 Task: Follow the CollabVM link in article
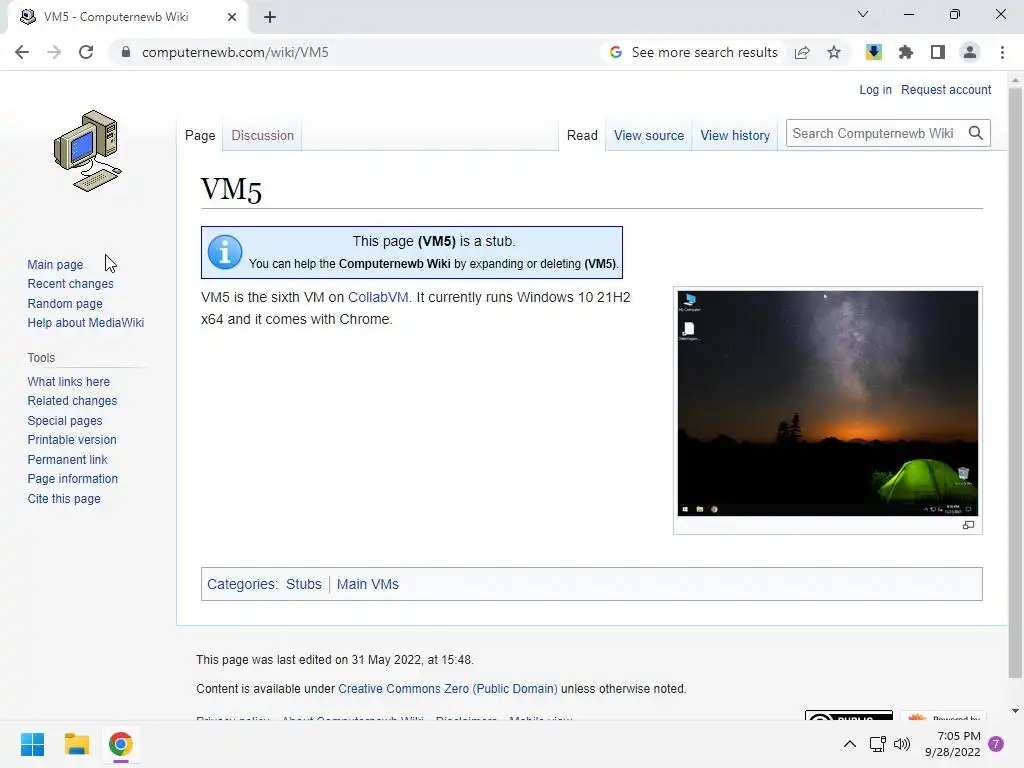coord(377,297)
